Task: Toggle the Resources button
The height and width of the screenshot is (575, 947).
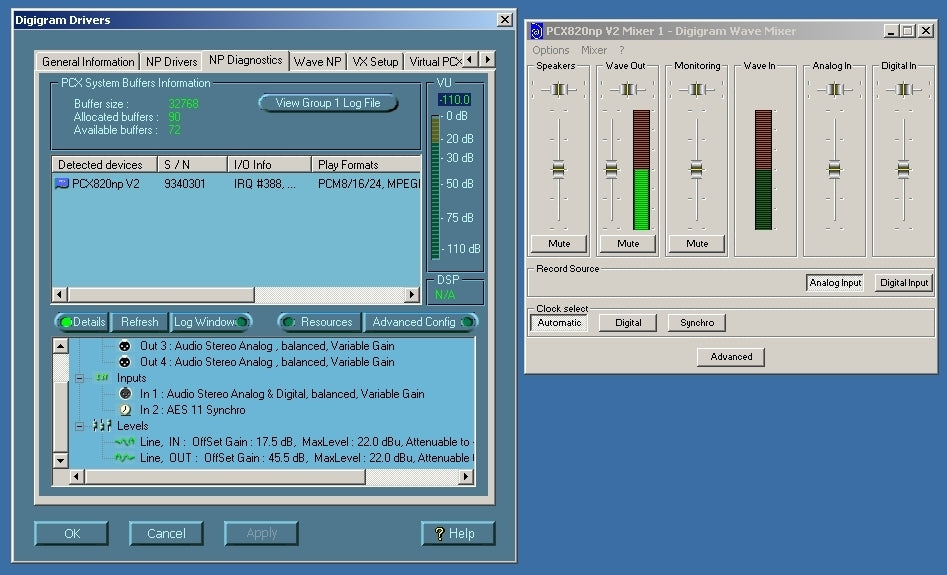Action: [x=319, y=322]
